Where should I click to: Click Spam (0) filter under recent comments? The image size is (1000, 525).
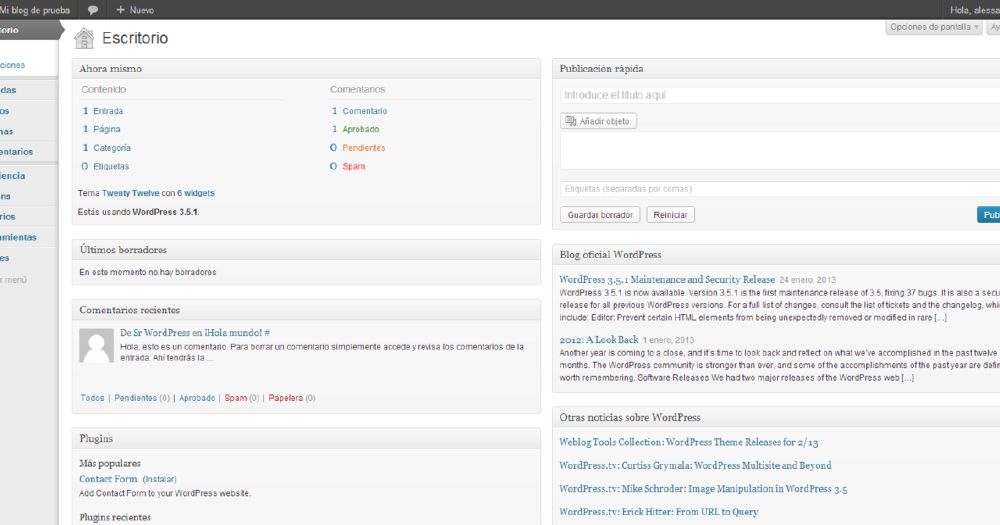coord(242,398)
